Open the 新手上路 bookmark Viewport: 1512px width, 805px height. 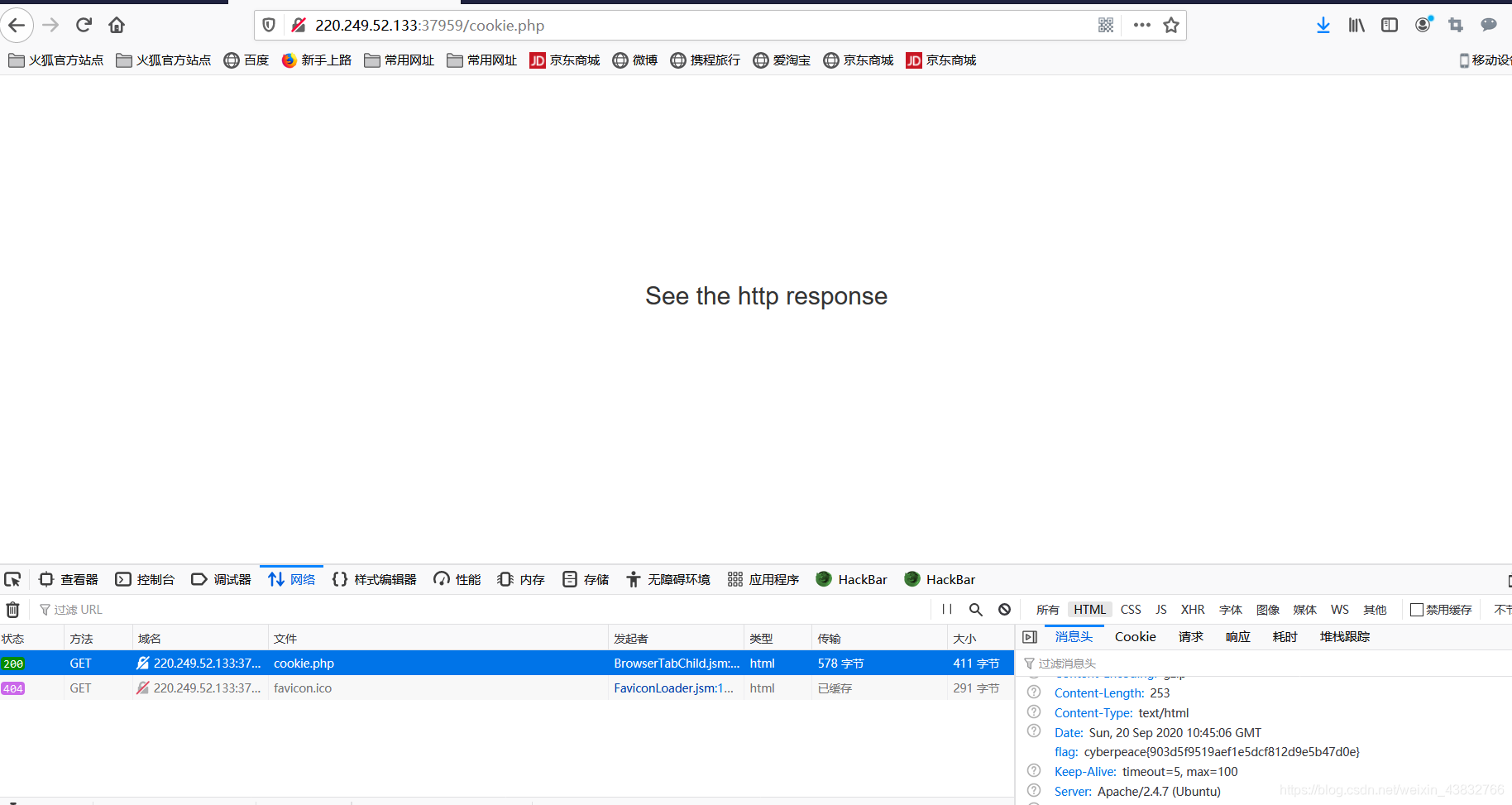[317, 60]
